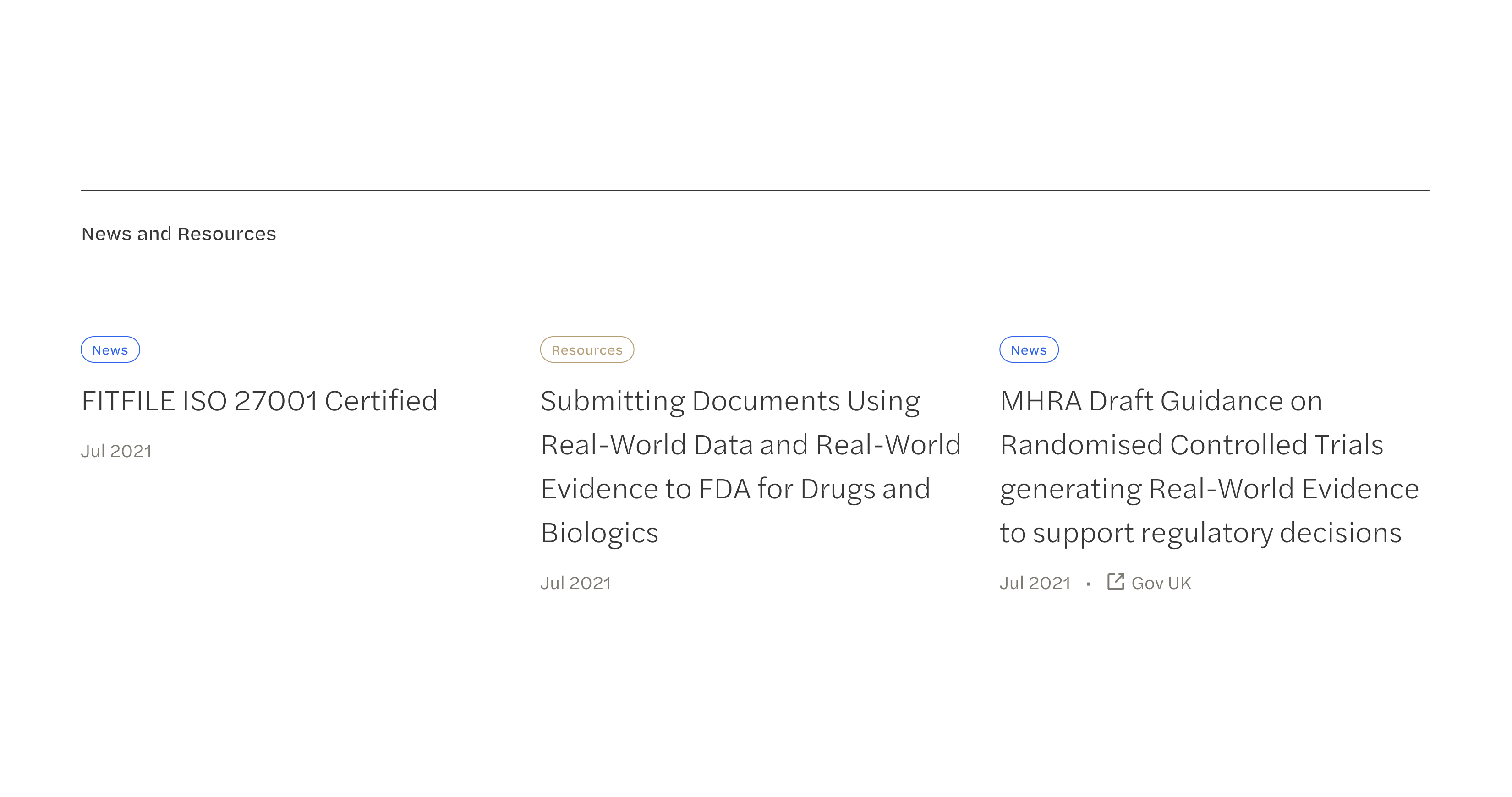The image size is (1512, 797).
Task: Open the Submitting Documents Using article headline
Action: [730, 401]
